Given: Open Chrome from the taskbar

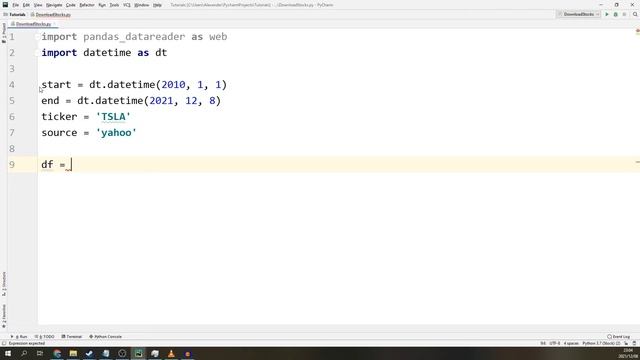Looking at the screenshot, I should (x=57, y=353).
